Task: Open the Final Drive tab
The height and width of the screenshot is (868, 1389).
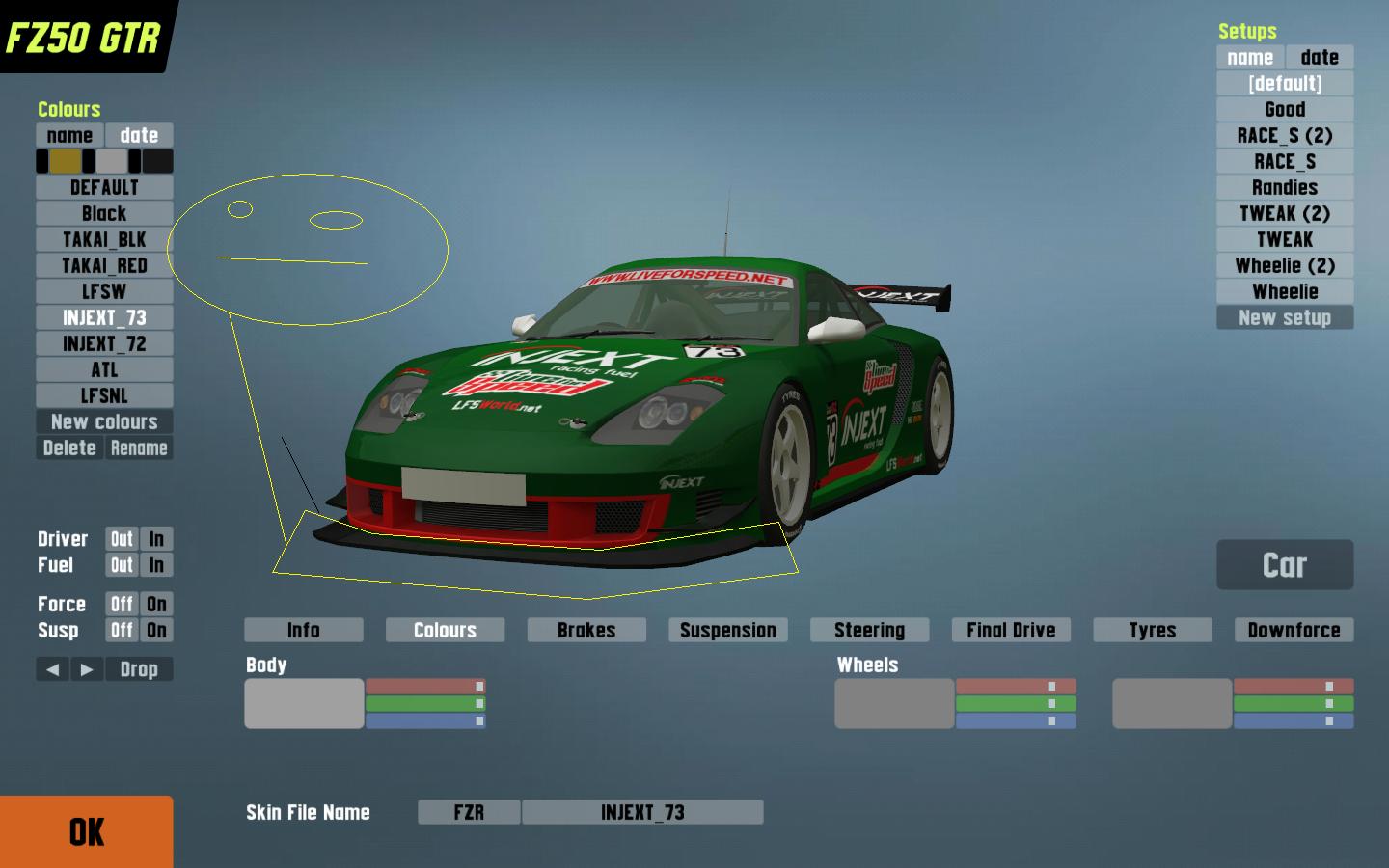Action: [x=1011, y=630]
